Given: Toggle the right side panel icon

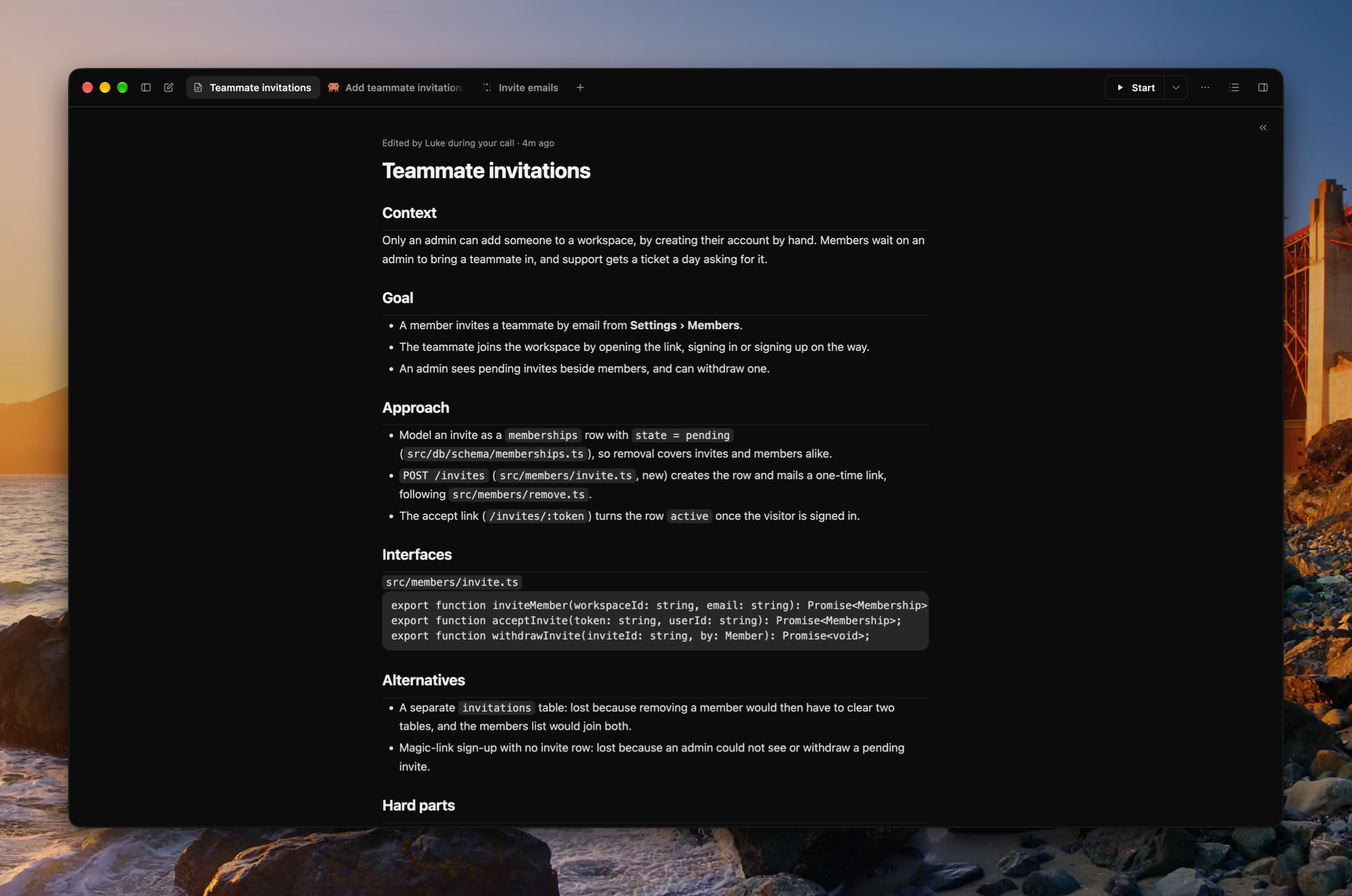Looking at the screenshot, I should [1263, 87].
